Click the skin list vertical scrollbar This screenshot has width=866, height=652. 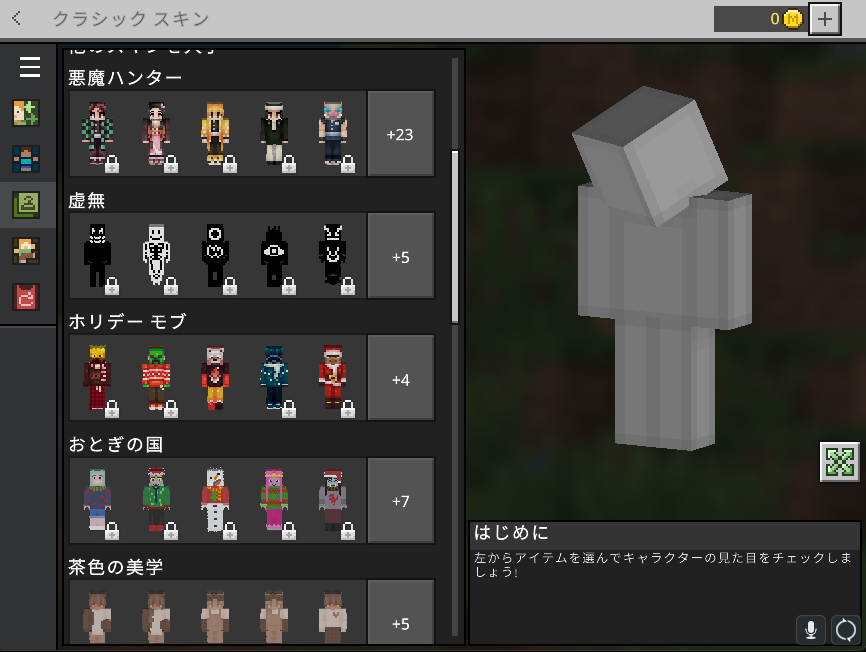pos(455,235)
